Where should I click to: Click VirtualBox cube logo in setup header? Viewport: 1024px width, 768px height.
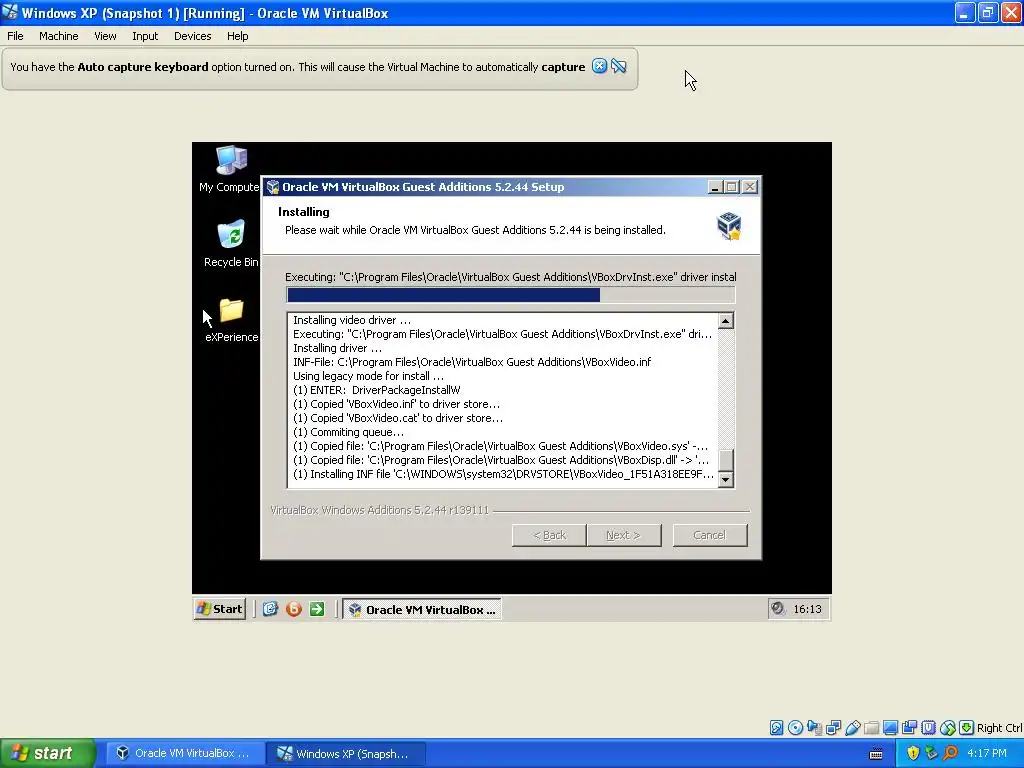[729, 225]
